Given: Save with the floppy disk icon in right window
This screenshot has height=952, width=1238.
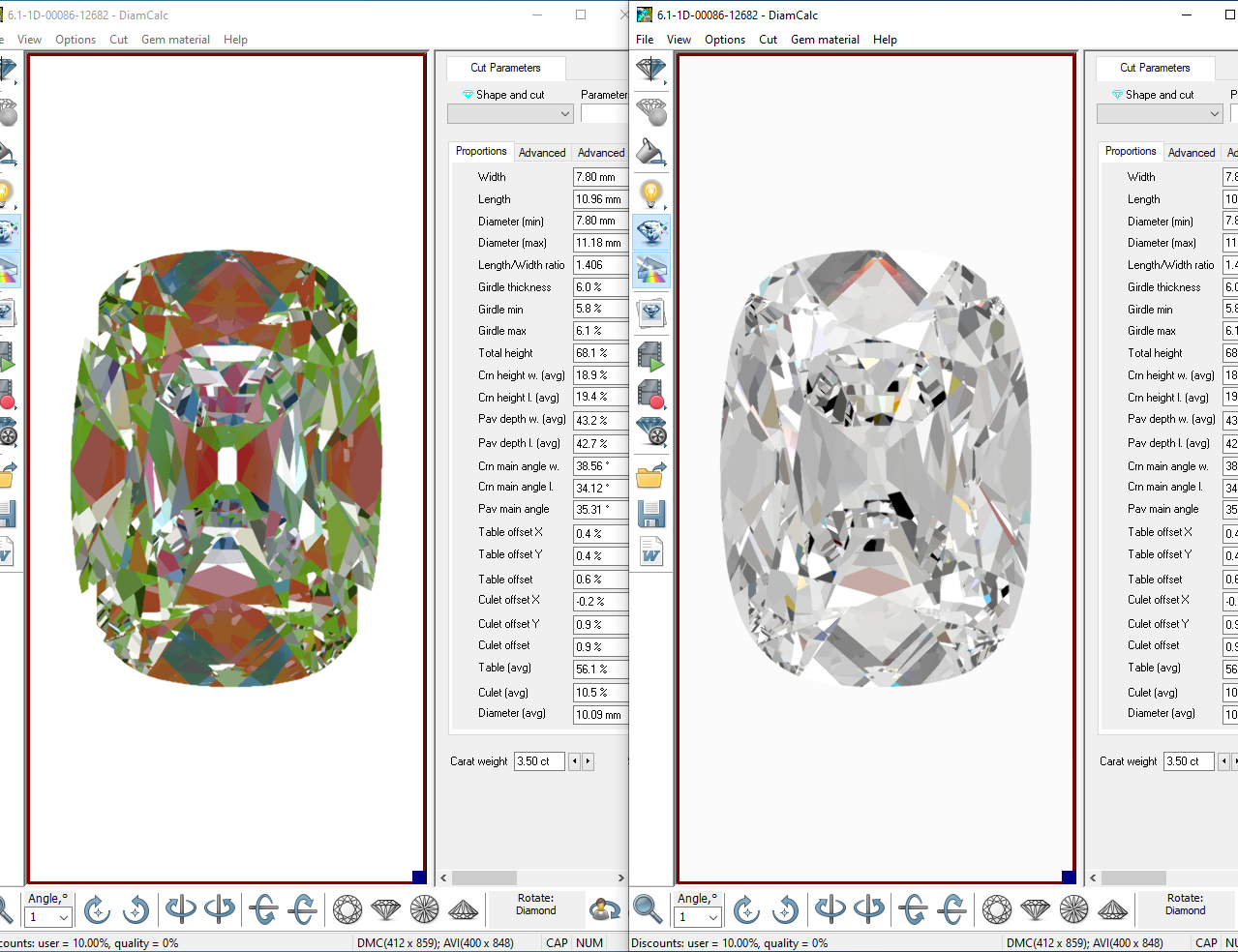Looking at the screenshot, I should click(650, 514).
